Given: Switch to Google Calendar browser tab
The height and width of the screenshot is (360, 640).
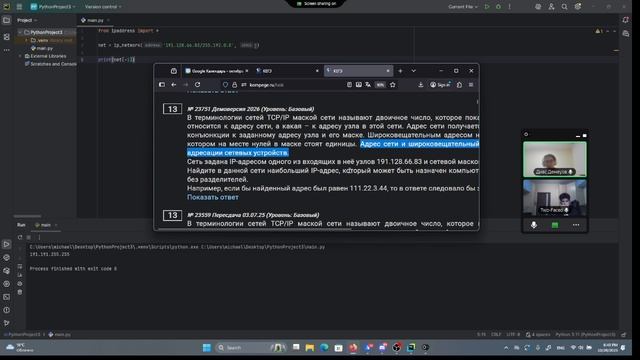Looking at the screenshot, I should 216,71.
